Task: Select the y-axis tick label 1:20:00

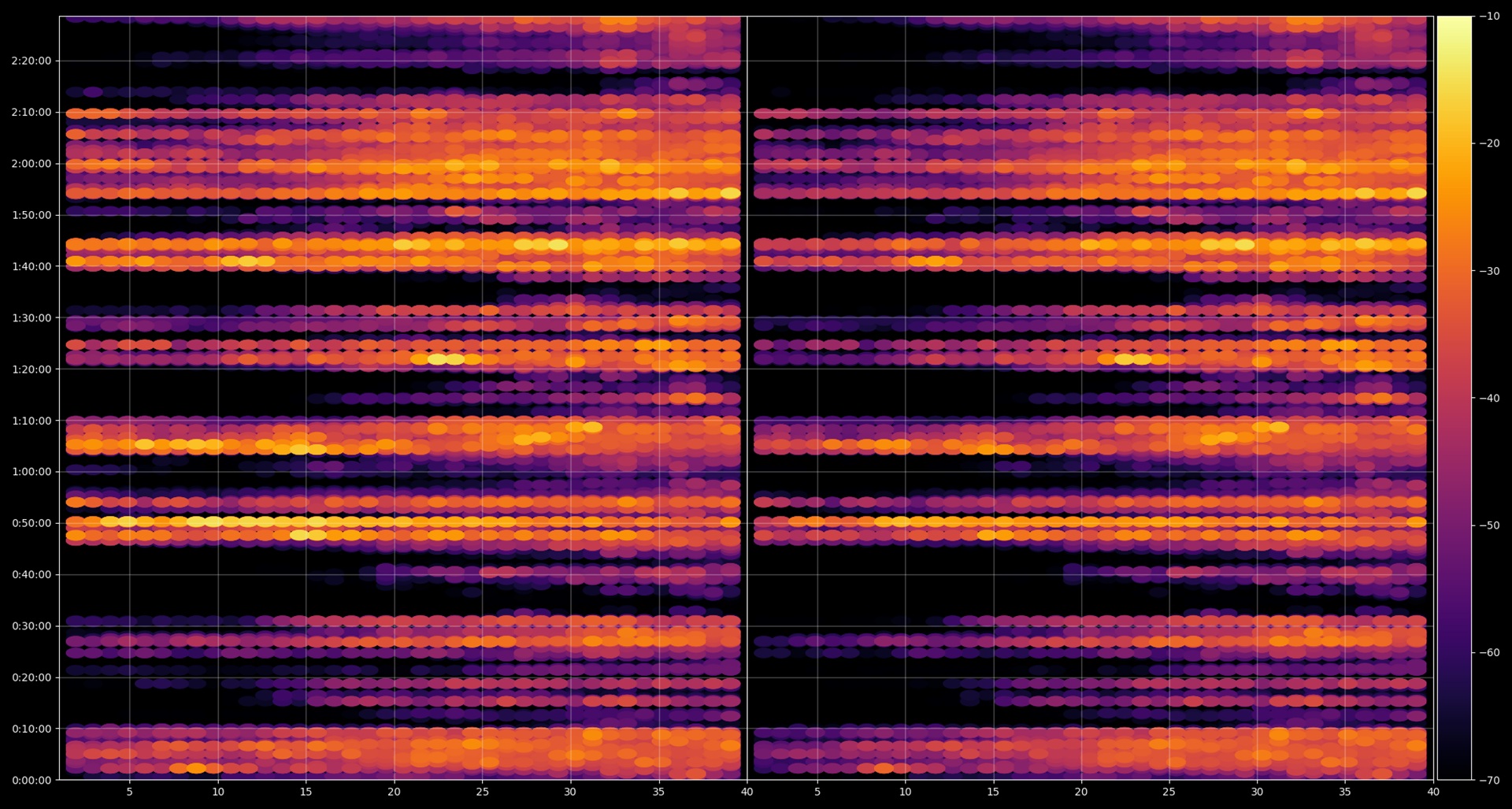Action: (31, 369)
